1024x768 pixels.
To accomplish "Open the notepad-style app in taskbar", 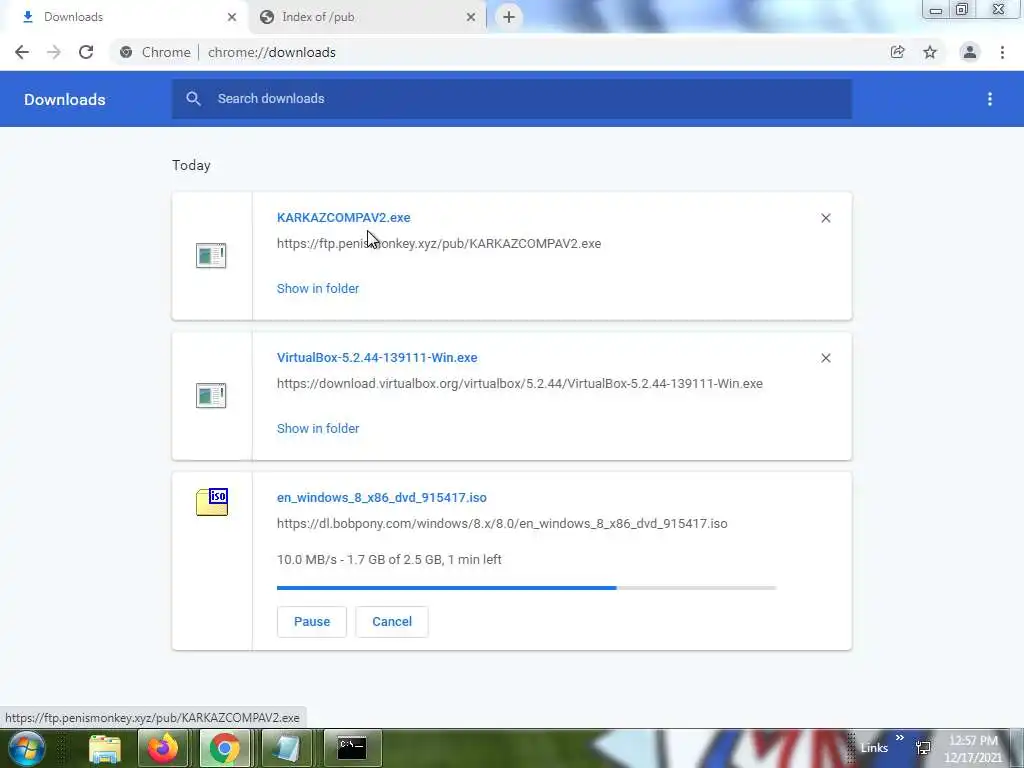I will pyautogui.click(x=286, y=748).
